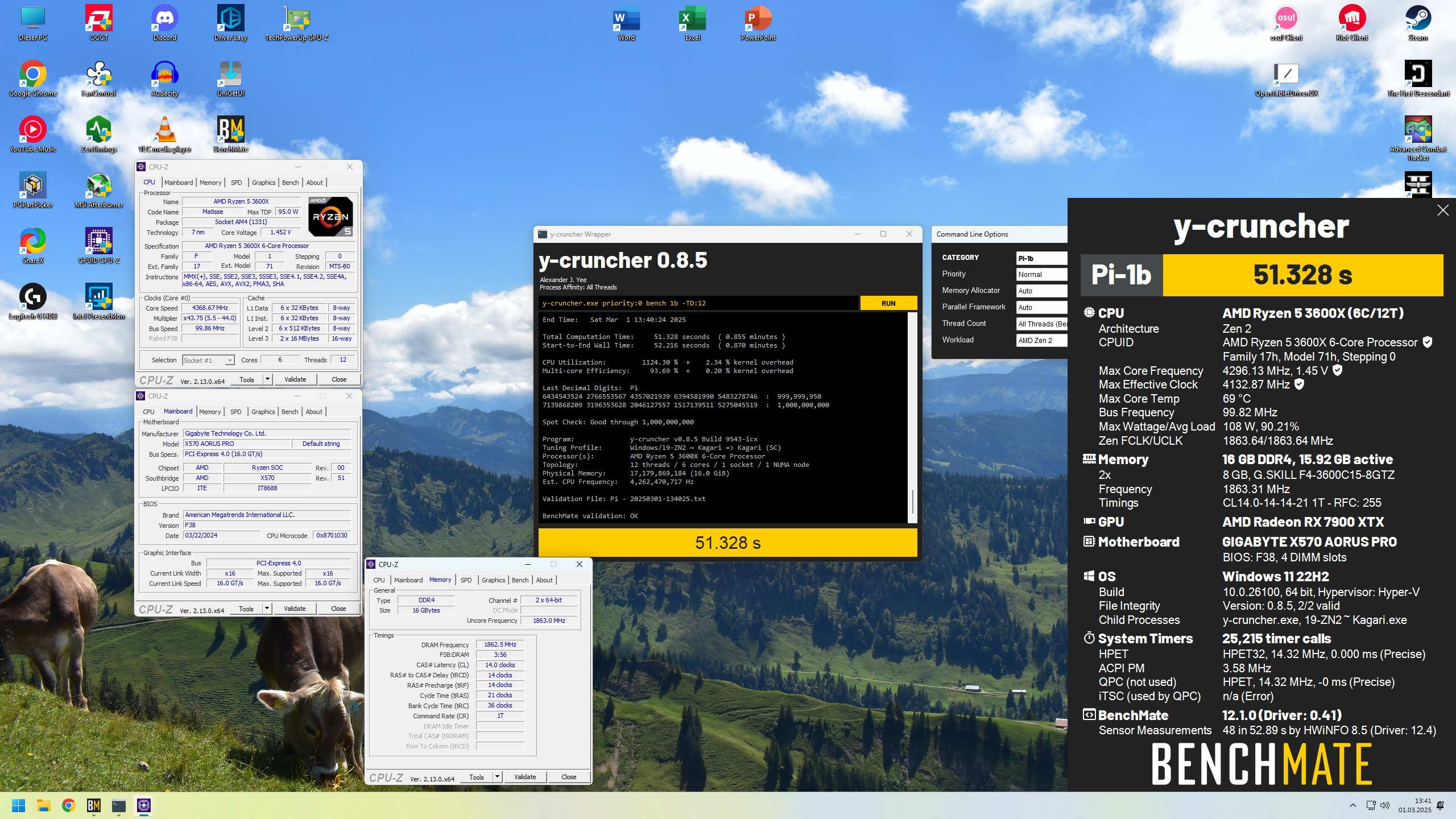Switch to Bench tab in top CPU-Z window
The width and height of the screenshot is (1456, 819).
tap(290, 183)
